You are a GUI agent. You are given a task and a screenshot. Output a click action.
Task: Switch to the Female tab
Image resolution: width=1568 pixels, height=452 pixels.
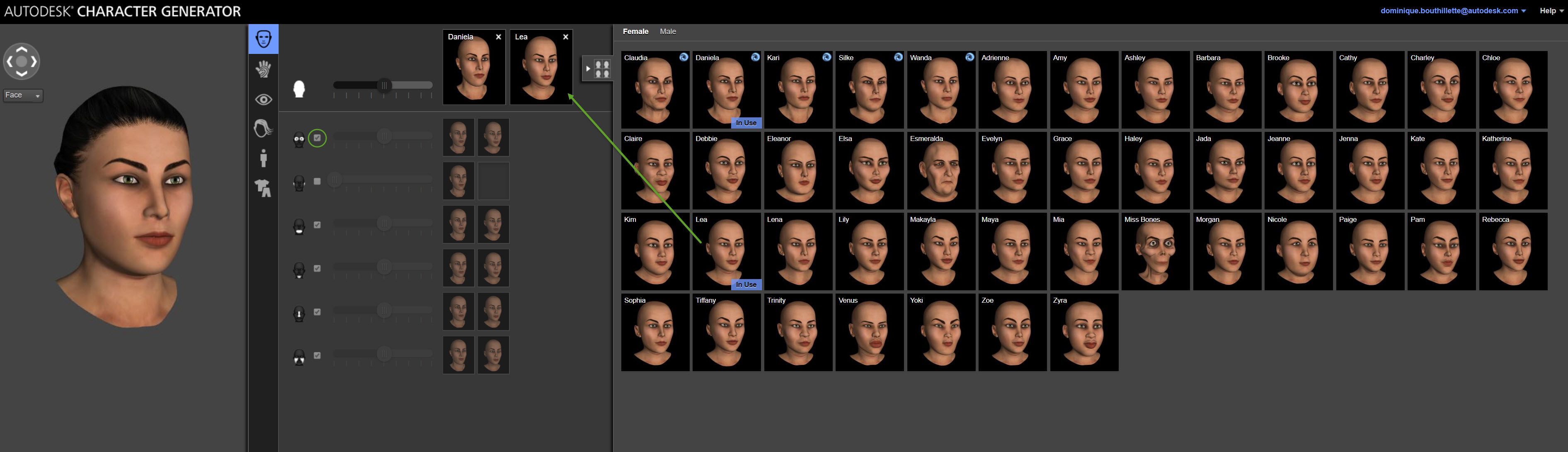pyautogui.click(x=635, y=31)
